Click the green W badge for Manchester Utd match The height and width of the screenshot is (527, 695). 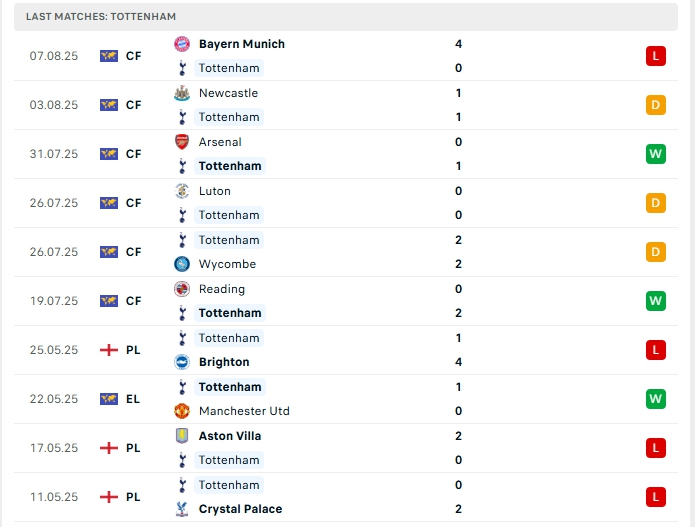click(x=655, y=399)
